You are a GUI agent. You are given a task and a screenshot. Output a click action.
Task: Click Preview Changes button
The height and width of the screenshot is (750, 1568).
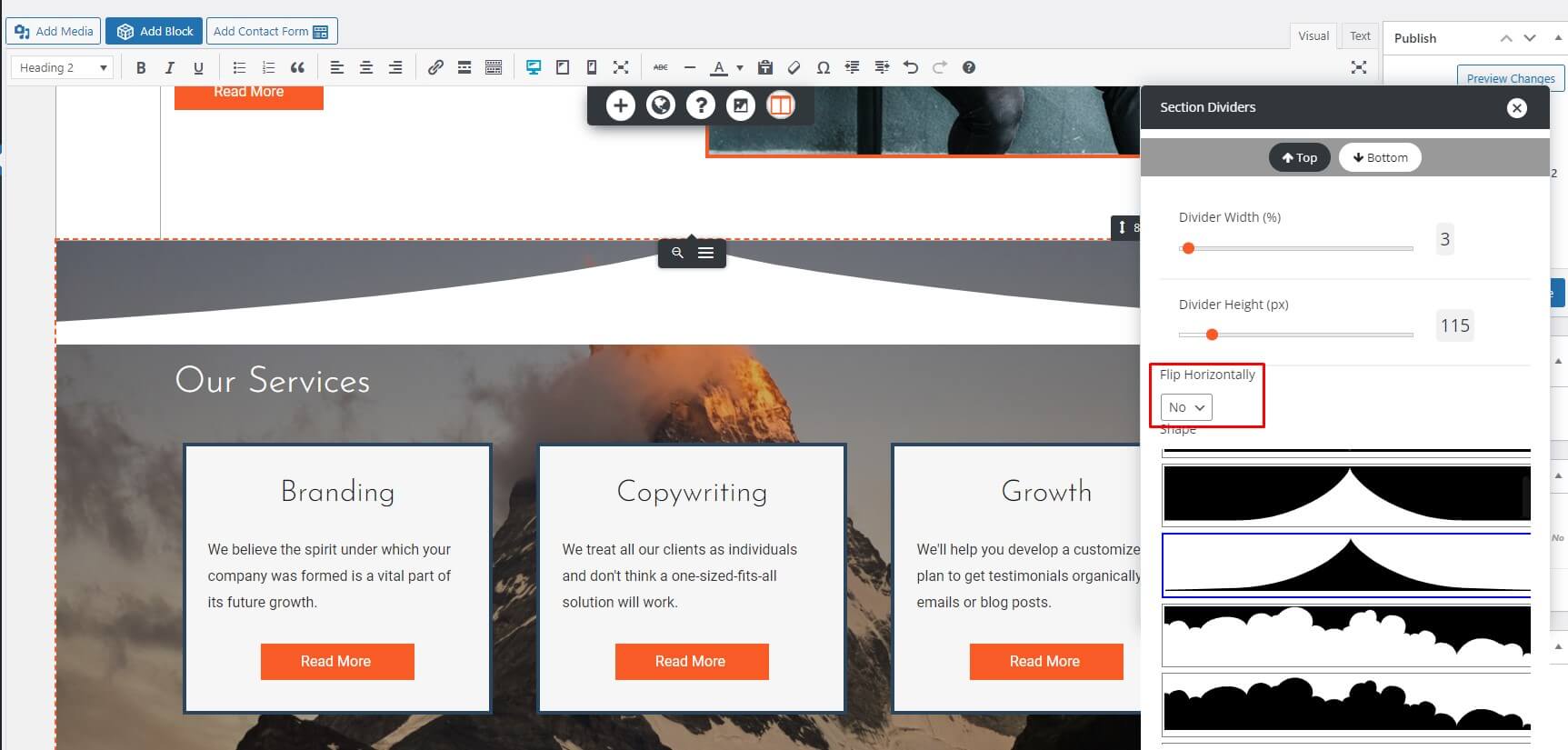tap(1511, 78)
